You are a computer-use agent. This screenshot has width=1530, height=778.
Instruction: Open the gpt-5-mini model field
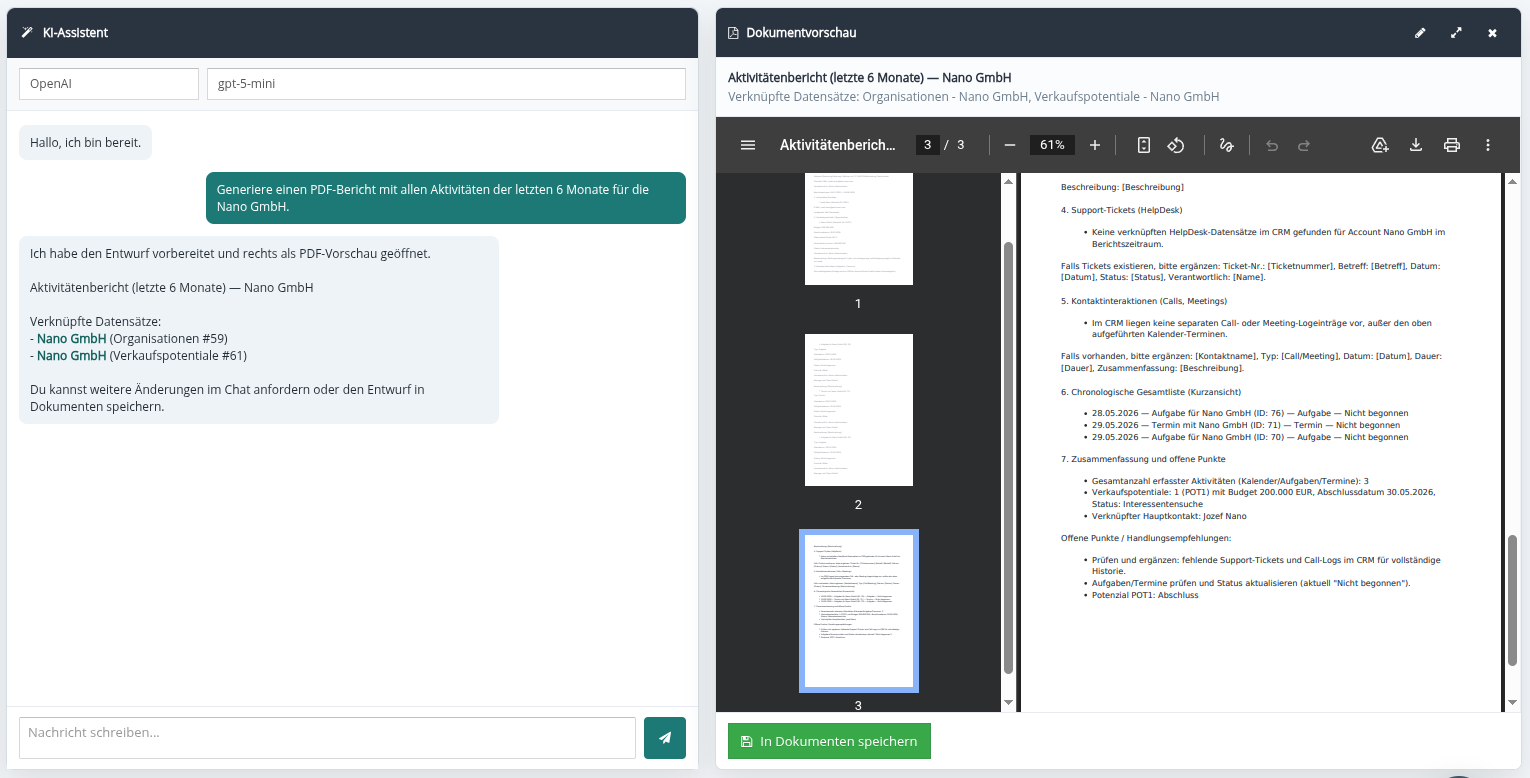(x=446, y=84)
